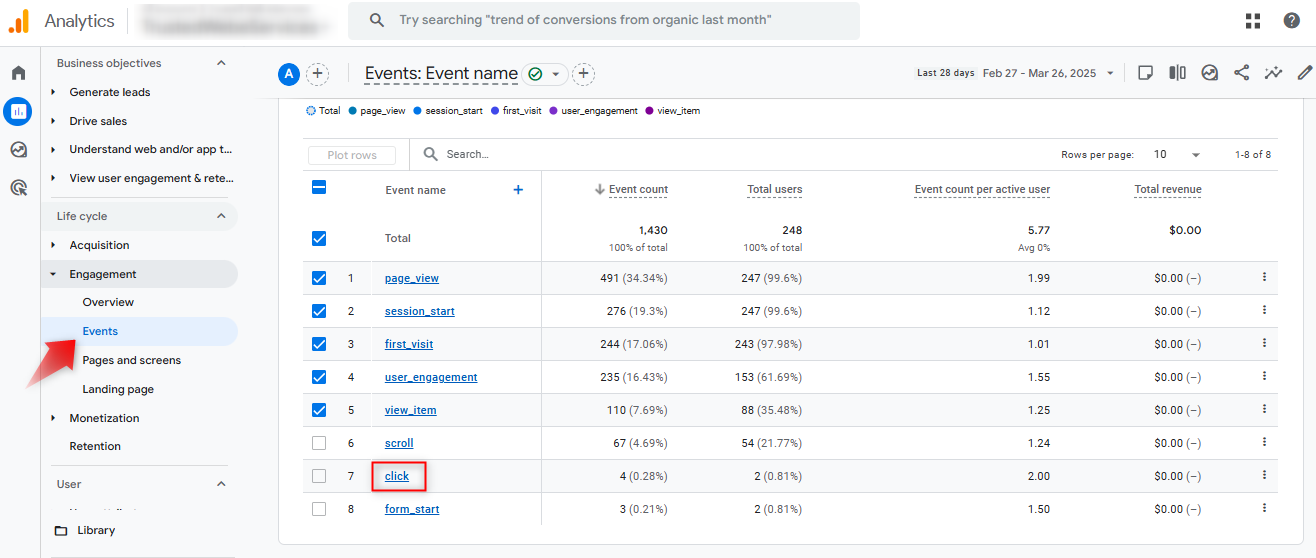
Task: Add a comparison with plus next to A
Action: (x=317, y=74)
